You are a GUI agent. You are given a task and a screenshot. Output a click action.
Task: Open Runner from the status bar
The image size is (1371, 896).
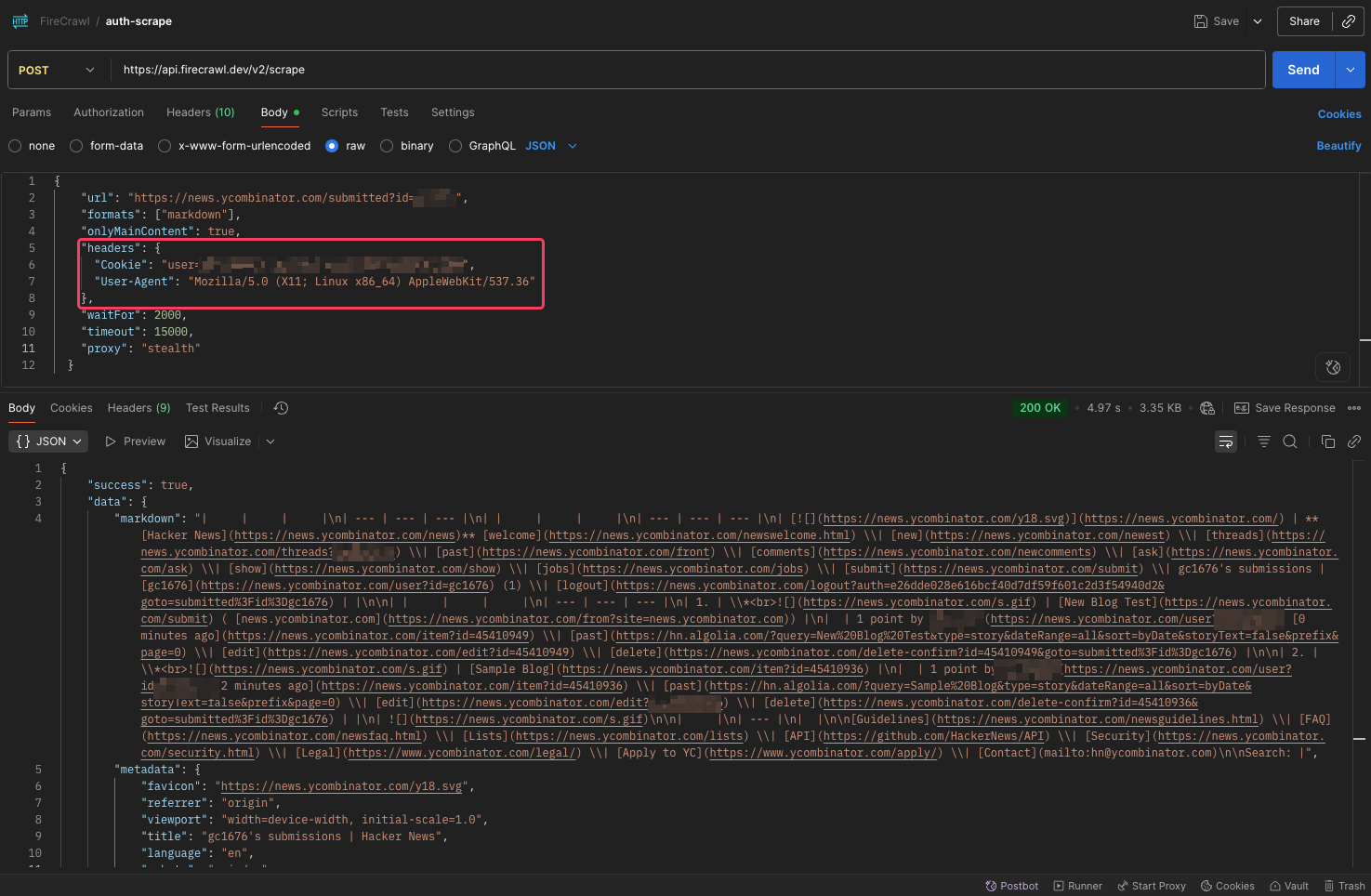coord(1077,886)
